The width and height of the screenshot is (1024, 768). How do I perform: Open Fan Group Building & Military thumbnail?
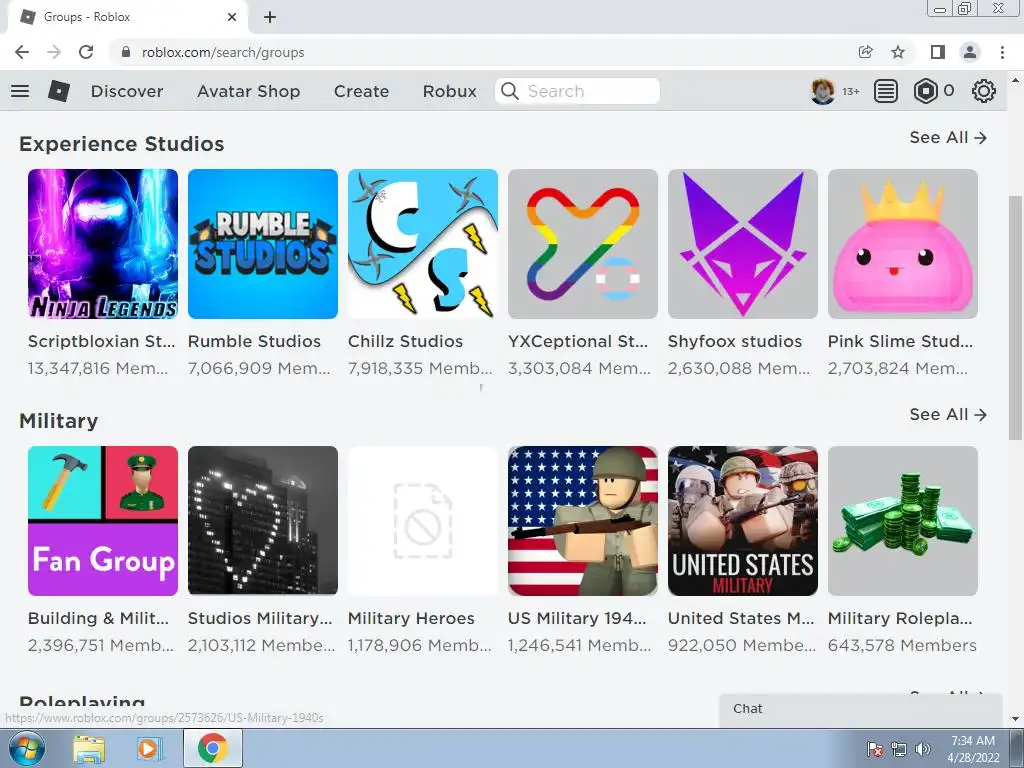coord(103,521)
